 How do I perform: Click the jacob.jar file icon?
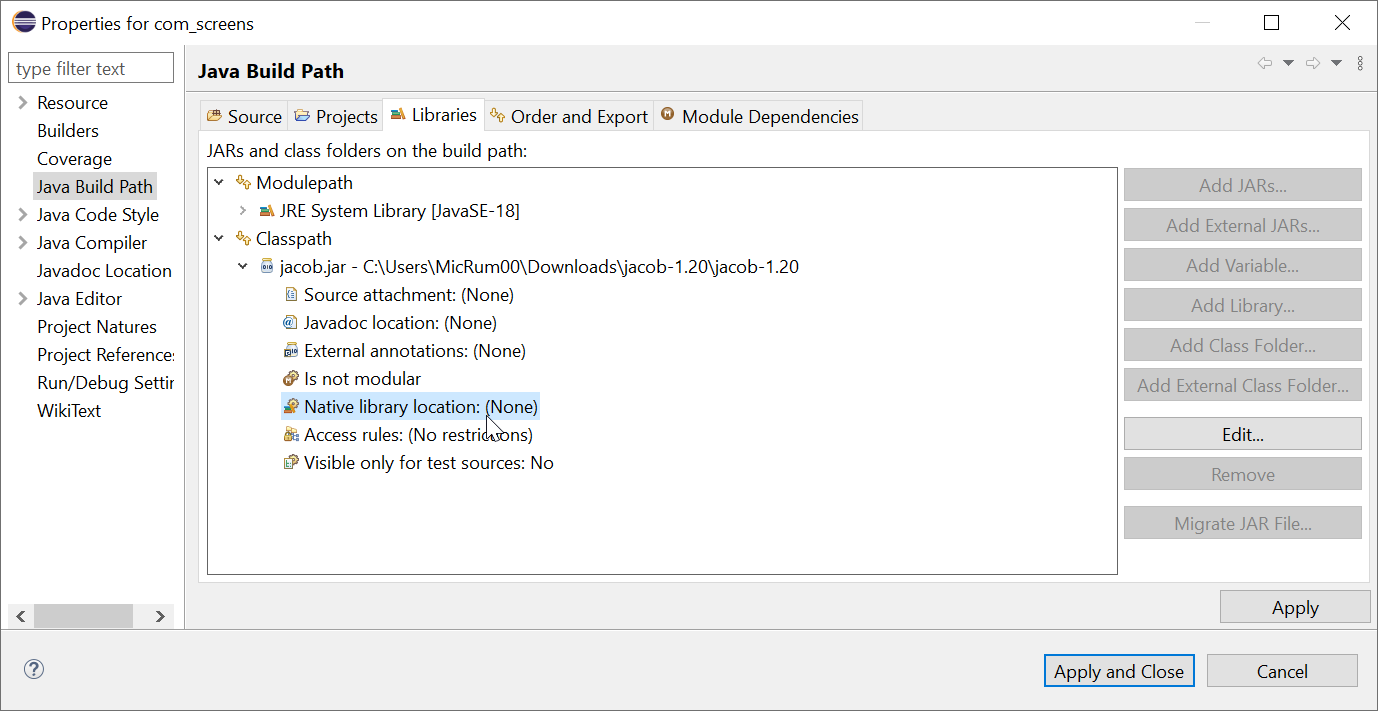click(x=267, y=266)
